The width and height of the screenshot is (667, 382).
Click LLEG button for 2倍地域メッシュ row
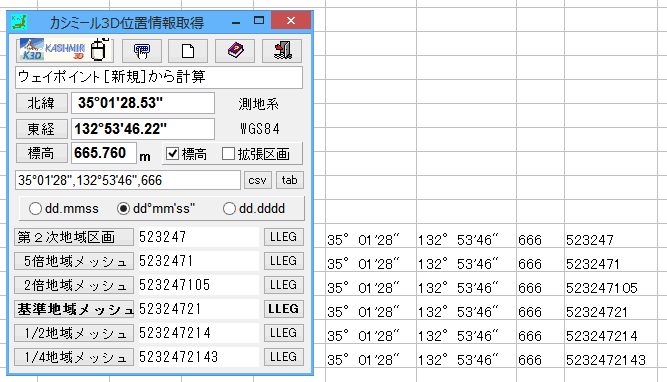point(284,285)
